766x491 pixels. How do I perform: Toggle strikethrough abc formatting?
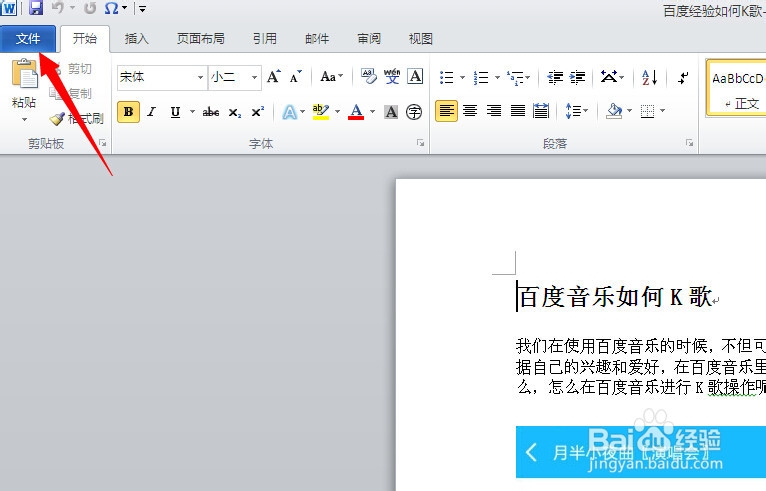pyautogui.click(x=211, y=112)
